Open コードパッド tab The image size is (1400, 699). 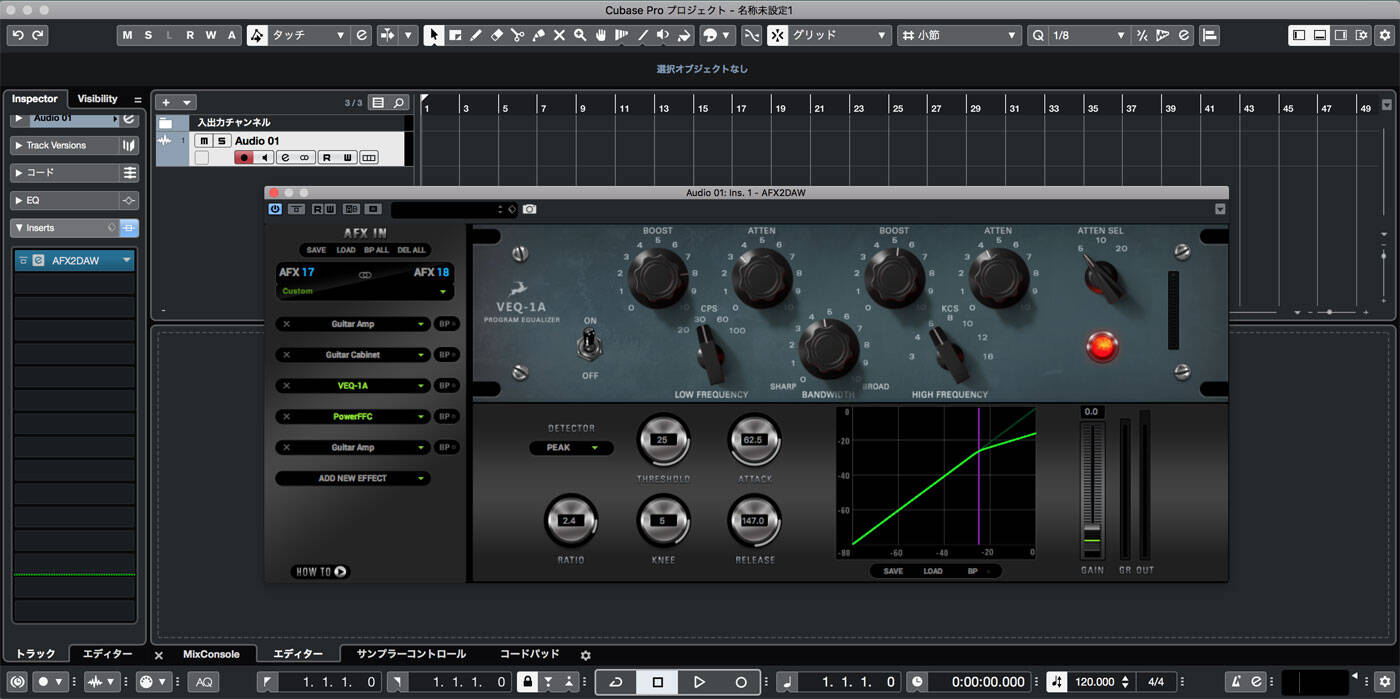529,654
